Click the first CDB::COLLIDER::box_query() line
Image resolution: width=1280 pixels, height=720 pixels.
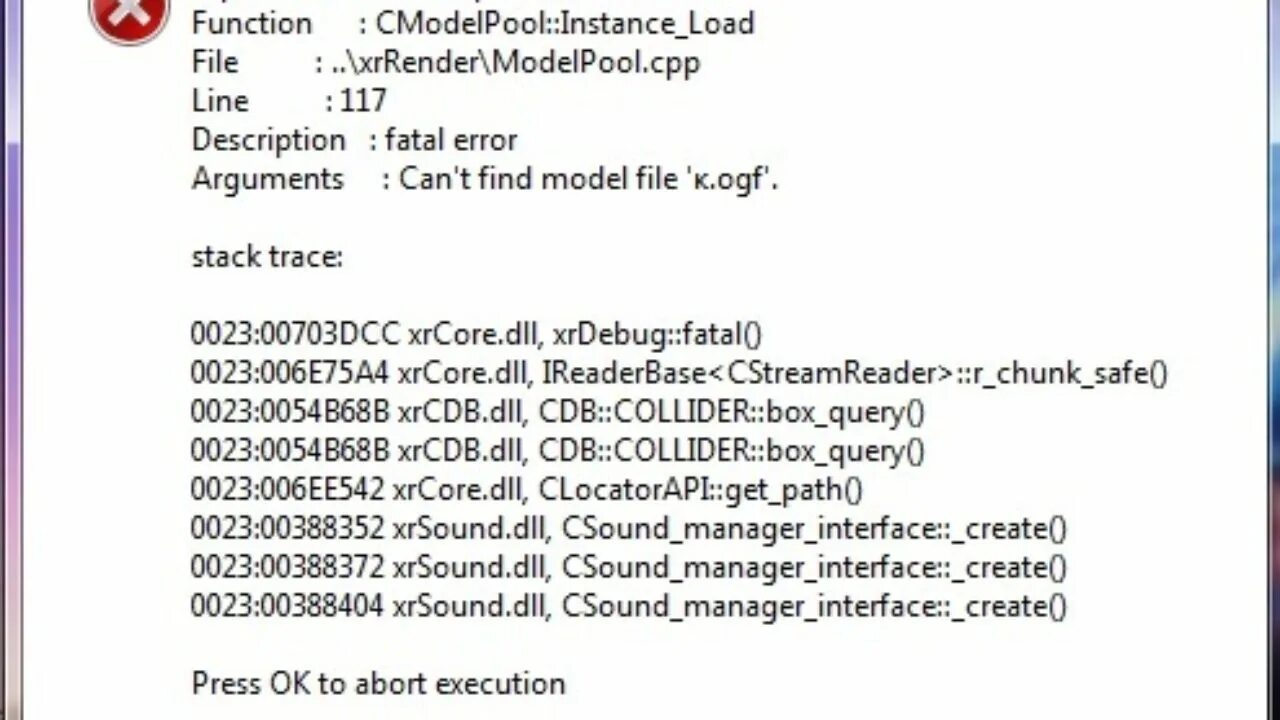click(731, 412)
